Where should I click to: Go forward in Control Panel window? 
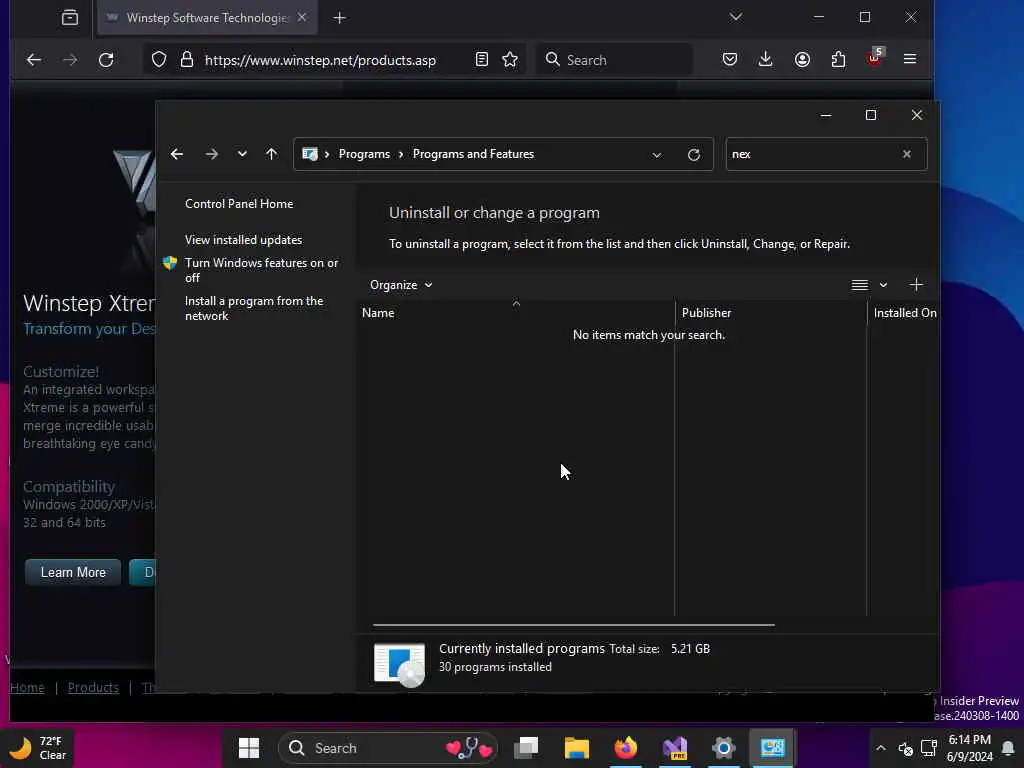click(x=212, y=154)
